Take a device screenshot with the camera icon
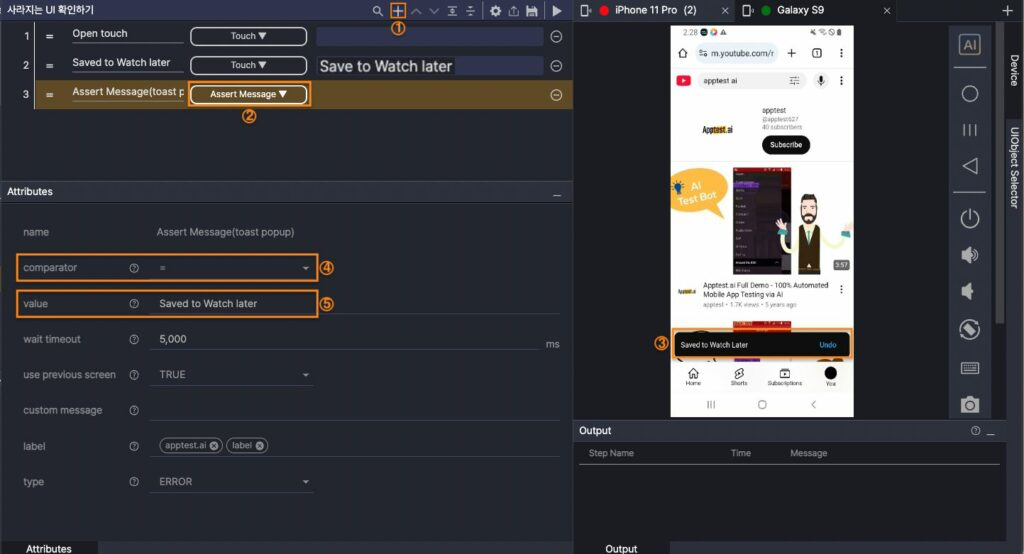The width and height of the screenshot is (1024, 554). 969,405
